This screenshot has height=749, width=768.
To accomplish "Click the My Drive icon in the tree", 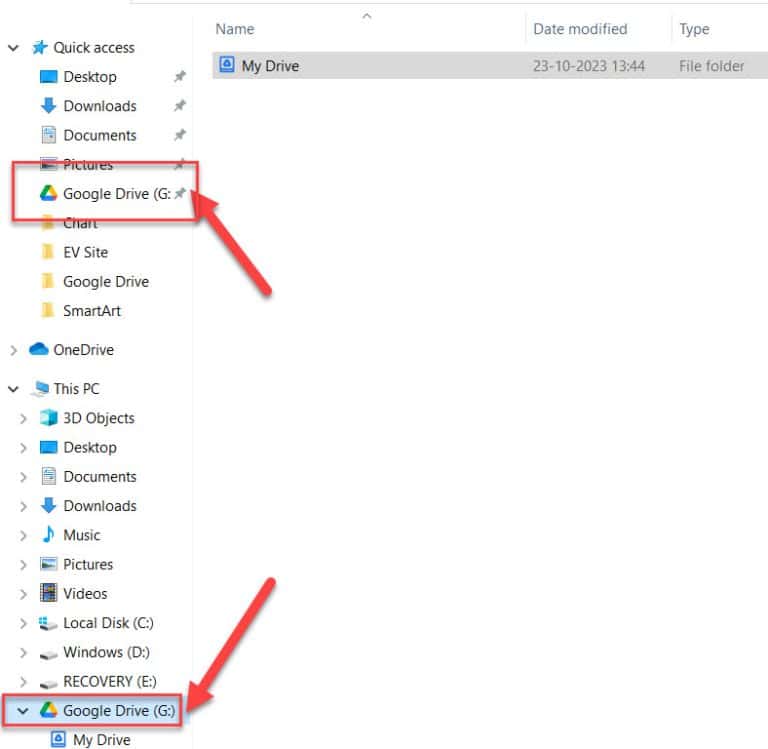I will pos(58,739).
